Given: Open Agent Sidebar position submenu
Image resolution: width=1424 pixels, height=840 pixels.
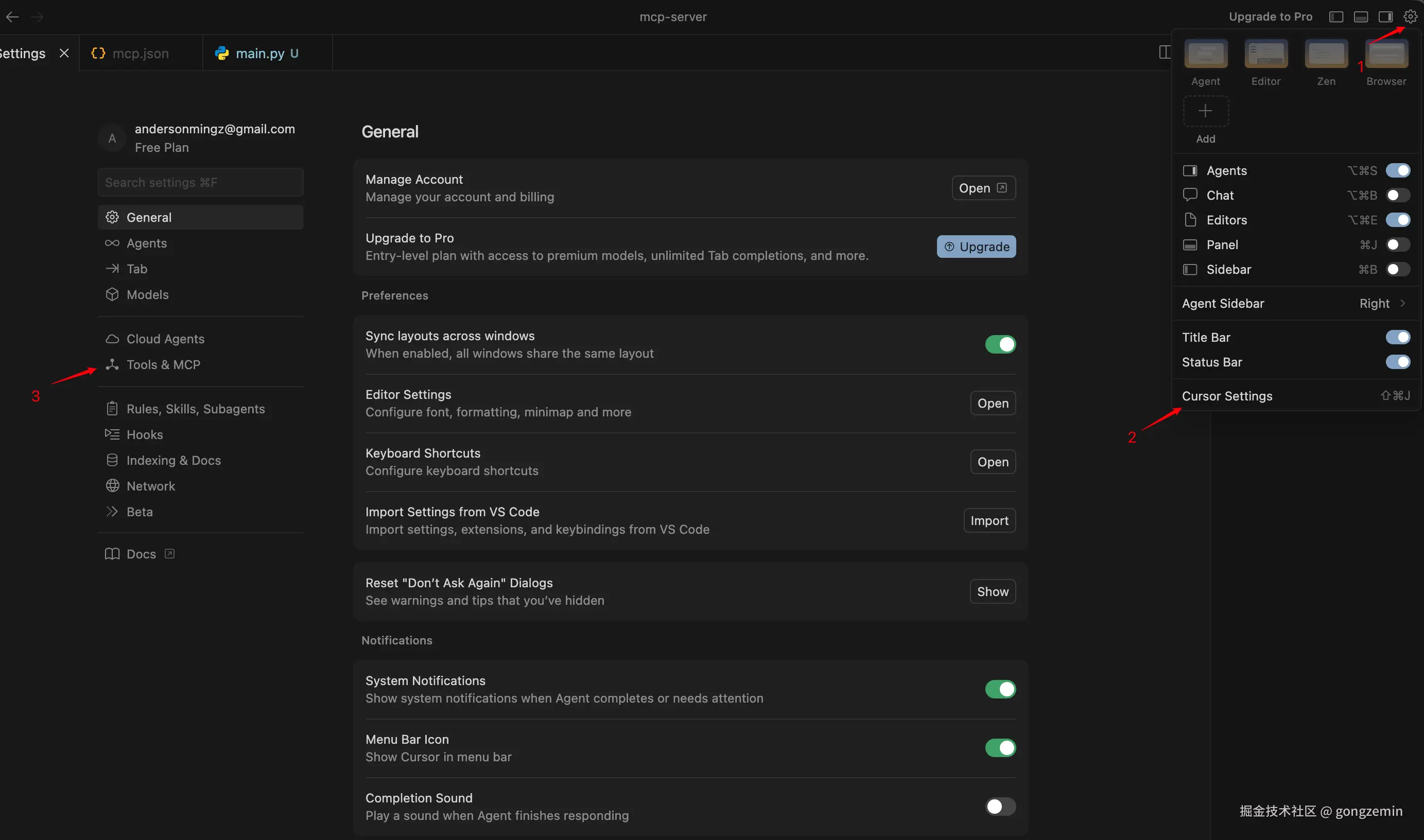Looking at the screenshot, I should (x=1295, y=303).
